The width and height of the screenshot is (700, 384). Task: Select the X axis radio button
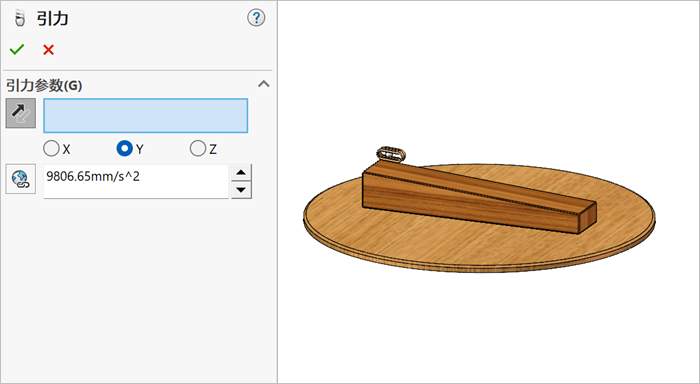[51, 148]
